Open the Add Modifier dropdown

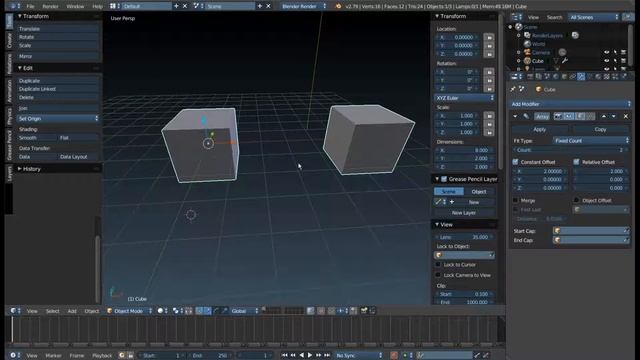click(x=570, y=104)
